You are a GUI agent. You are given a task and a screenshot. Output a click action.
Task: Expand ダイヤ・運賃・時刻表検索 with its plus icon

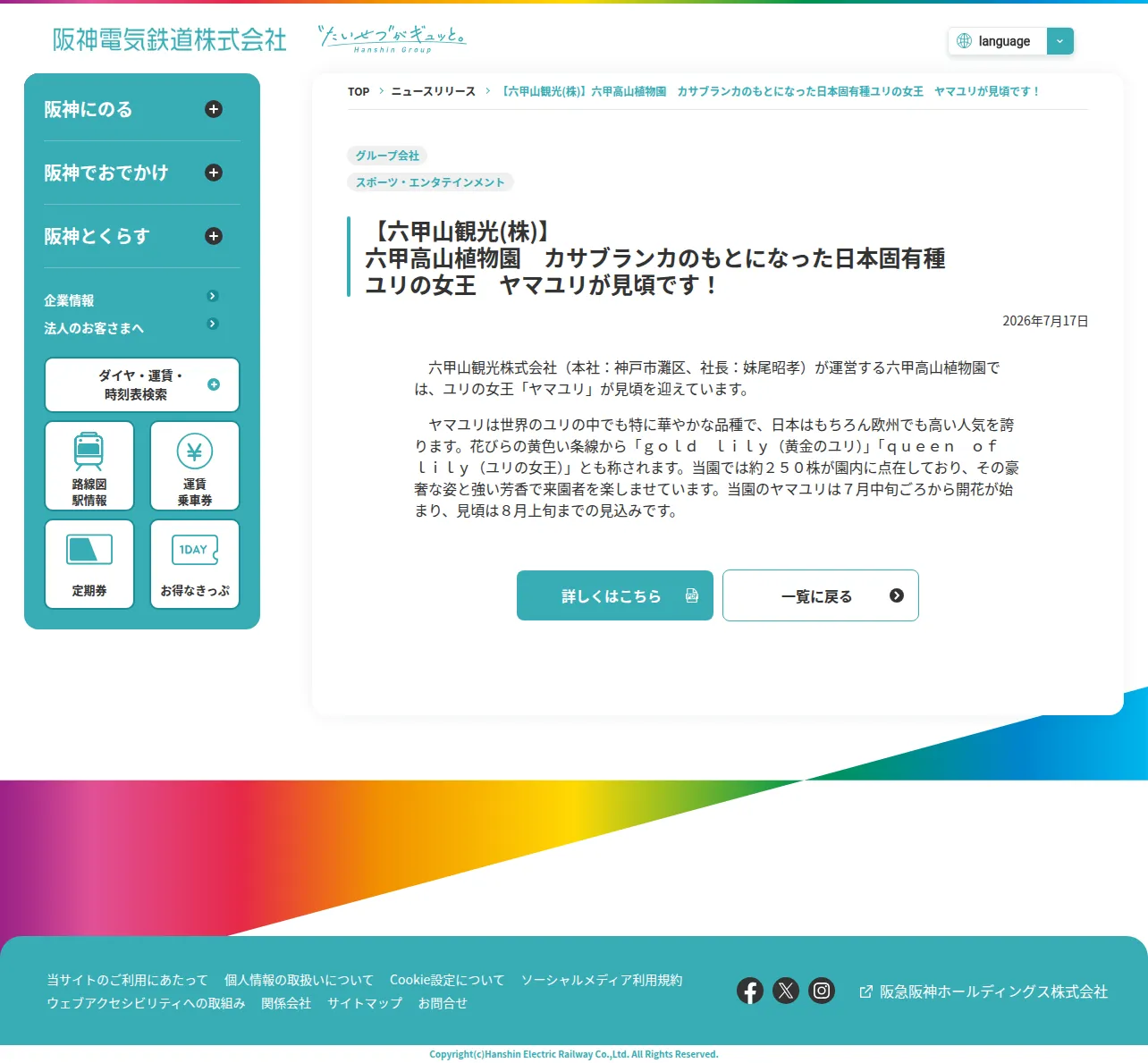[214, 384]
